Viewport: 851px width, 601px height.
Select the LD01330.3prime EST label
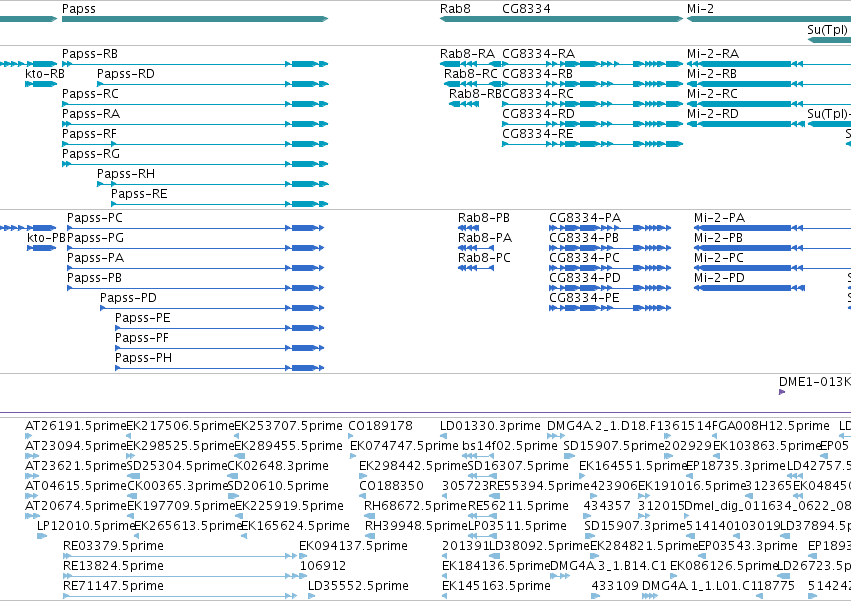tap(490, 426)
